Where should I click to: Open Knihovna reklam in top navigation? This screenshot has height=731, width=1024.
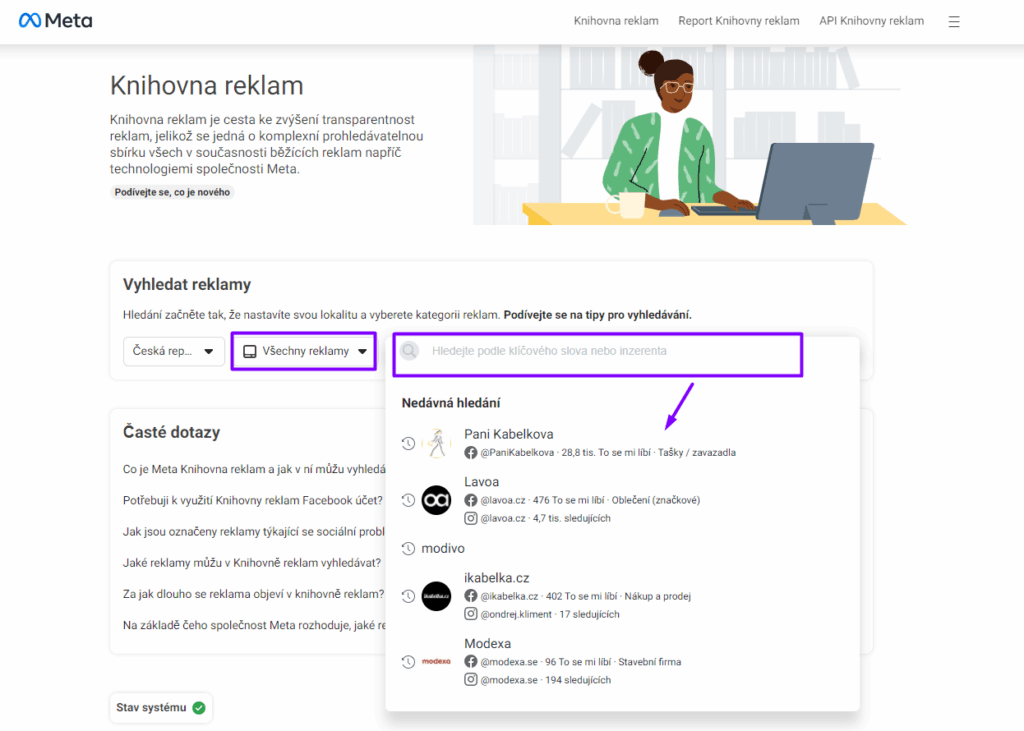(x=616, y=21)
